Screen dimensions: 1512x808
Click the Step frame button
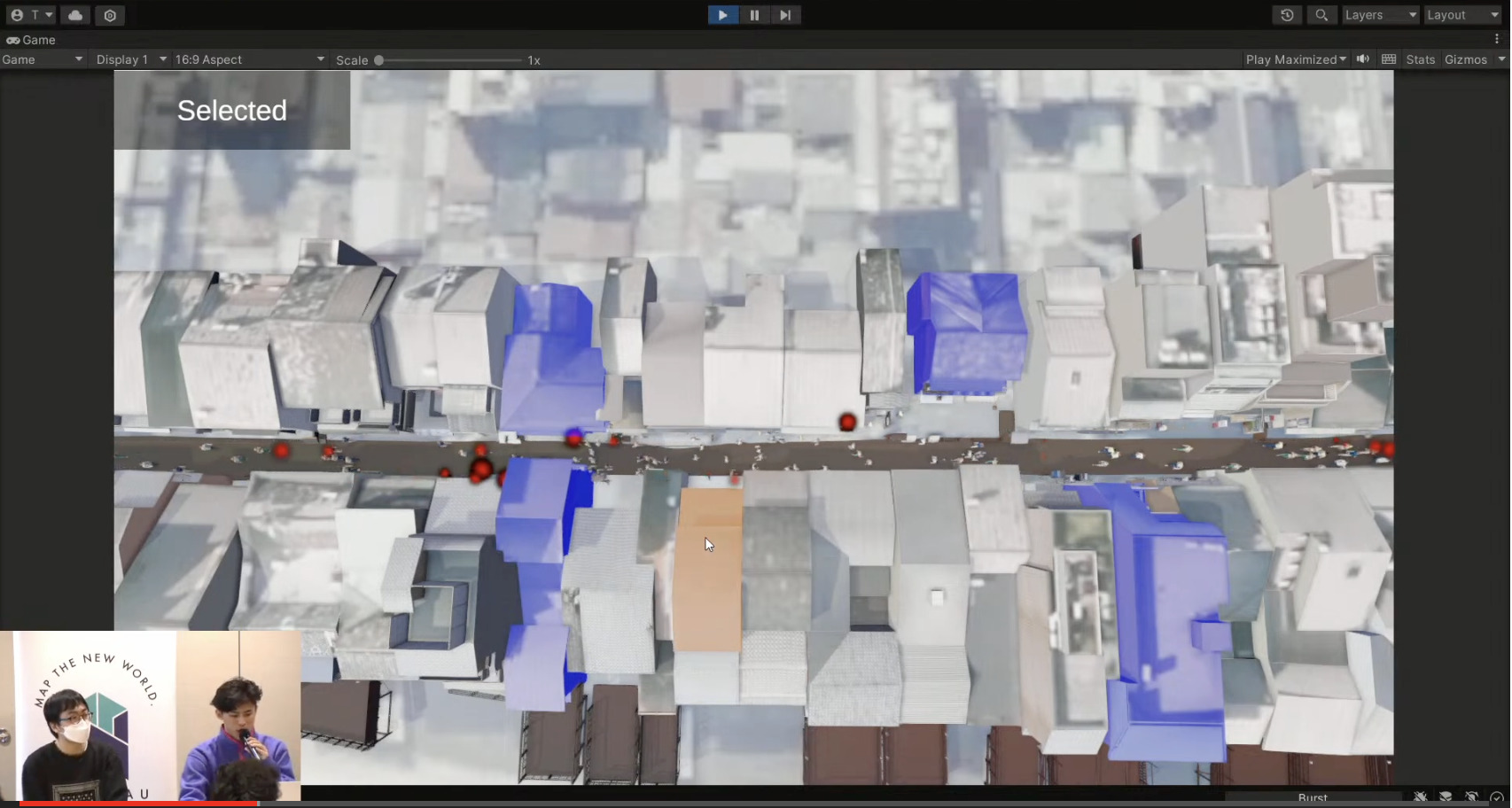785,15
